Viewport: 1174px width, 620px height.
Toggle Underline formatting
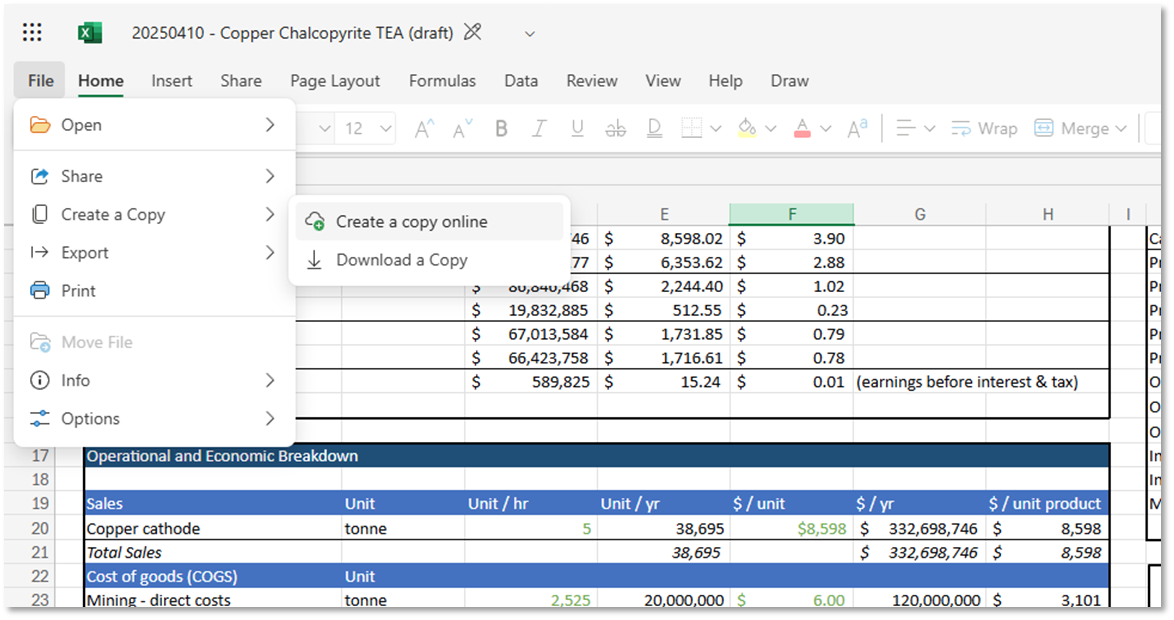[577, 129]
